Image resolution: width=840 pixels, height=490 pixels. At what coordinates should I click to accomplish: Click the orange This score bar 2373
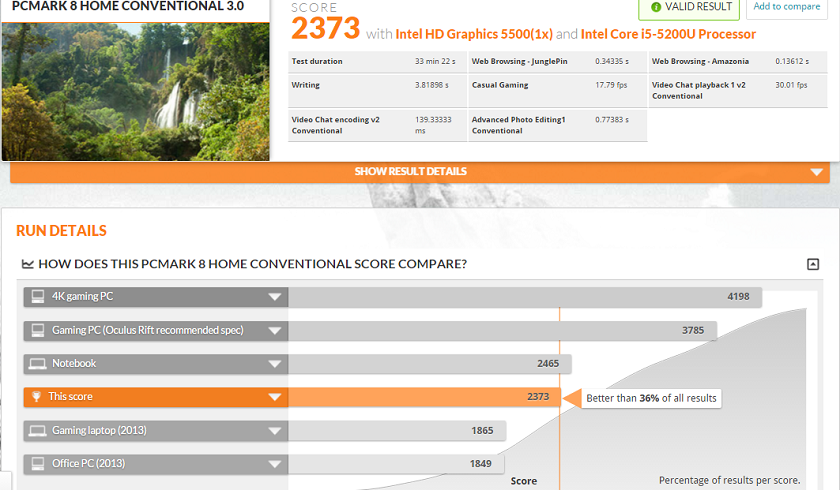point(424,397)
